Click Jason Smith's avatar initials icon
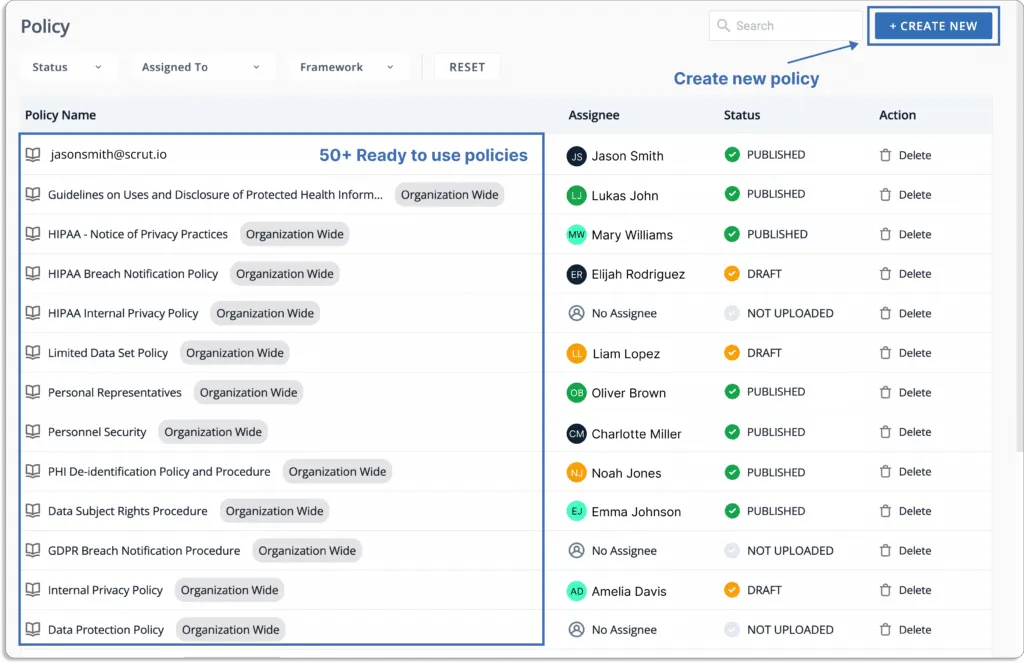The height and width of the screenshot is (663, 1024). point(577,155)
